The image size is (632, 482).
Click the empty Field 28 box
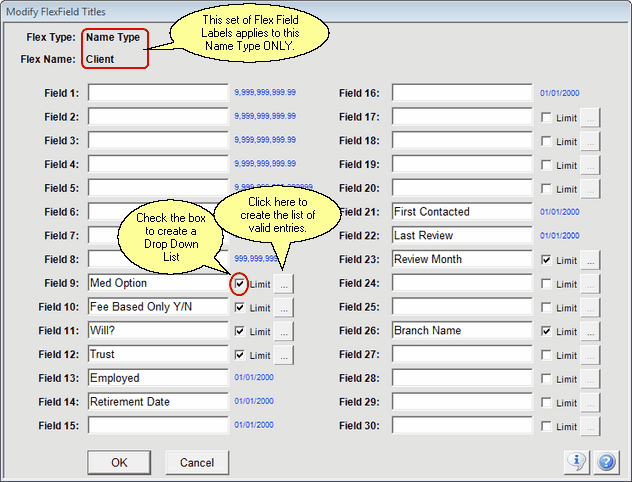point(462,378)
